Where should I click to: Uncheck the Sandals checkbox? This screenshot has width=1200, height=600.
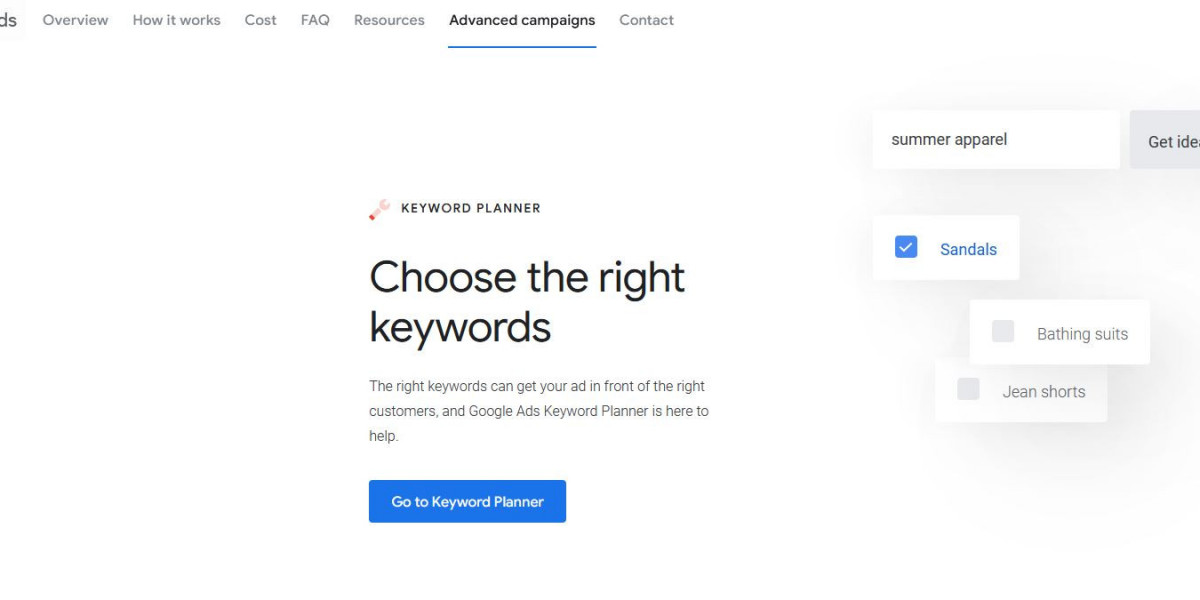(x=906, y=247)
